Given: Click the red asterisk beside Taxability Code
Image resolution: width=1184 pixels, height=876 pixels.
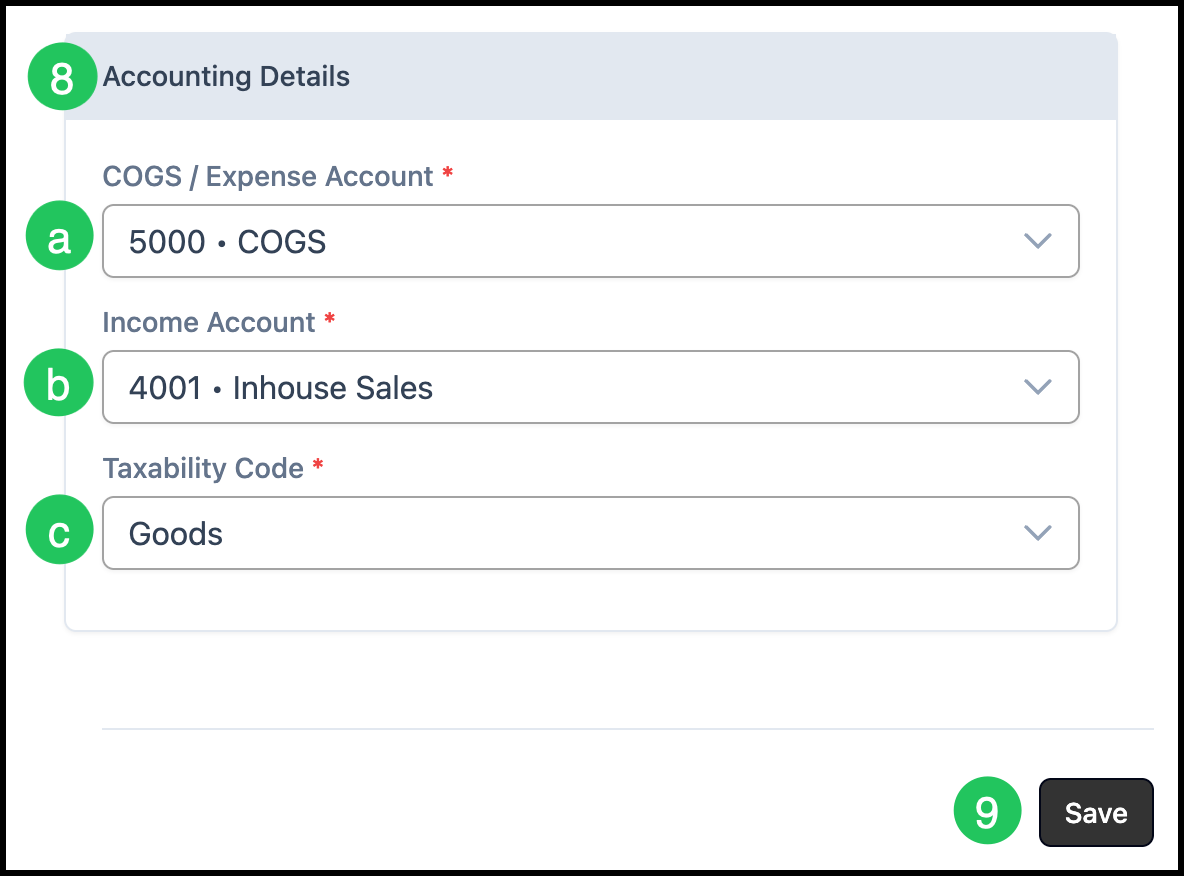Looking at the screenshot, I should (318, 466).
